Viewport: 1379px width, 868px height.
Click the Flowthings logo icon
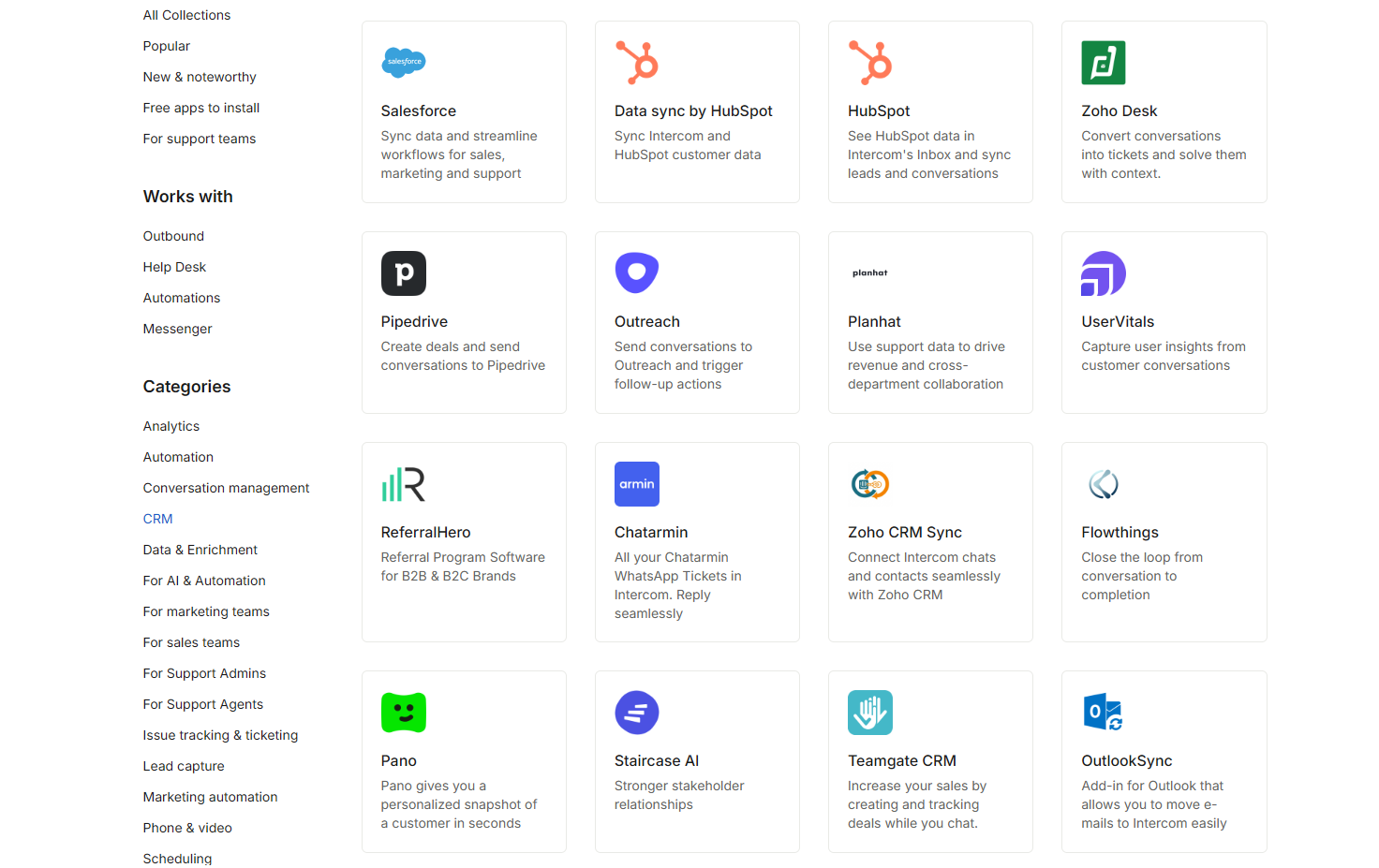[1104, 484]
